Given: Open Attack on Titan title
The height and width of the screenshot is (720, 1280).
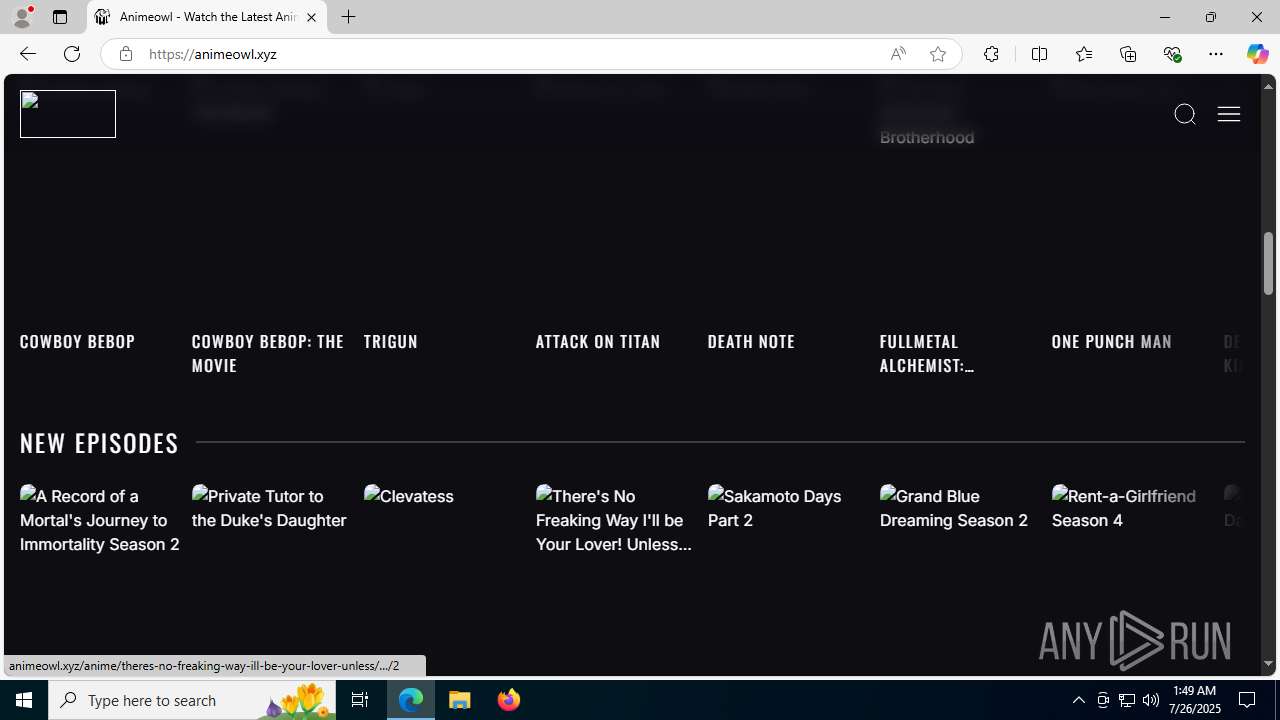Looking at the screenshot, I should point(598,341).
